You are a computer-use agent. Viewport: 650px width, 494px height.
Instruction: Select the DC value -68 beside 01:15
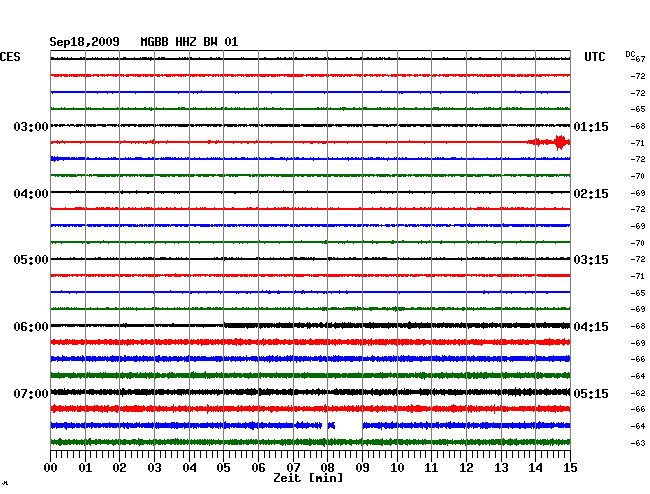tap(638, 126)
